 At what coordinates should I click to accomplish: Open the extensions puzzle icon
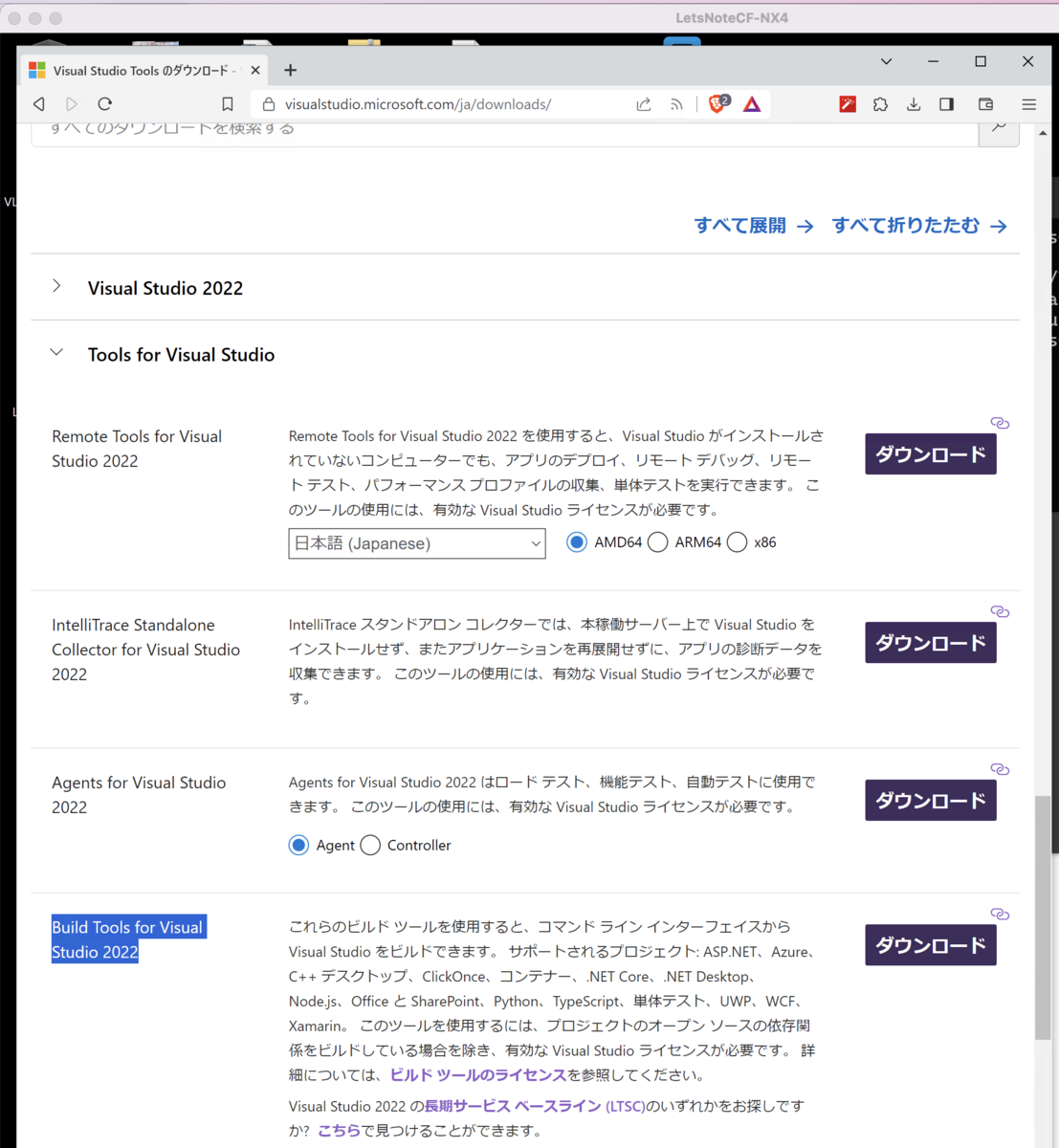coord(880,104)
